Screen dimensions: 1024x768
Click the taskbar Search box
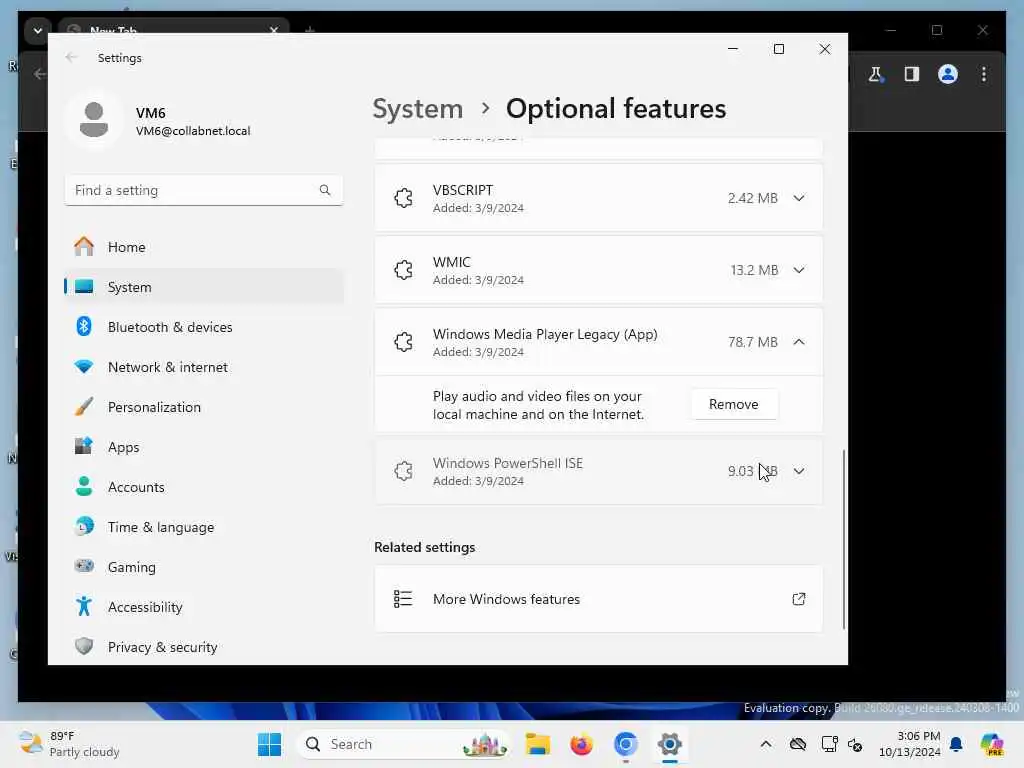coord(404,744)
